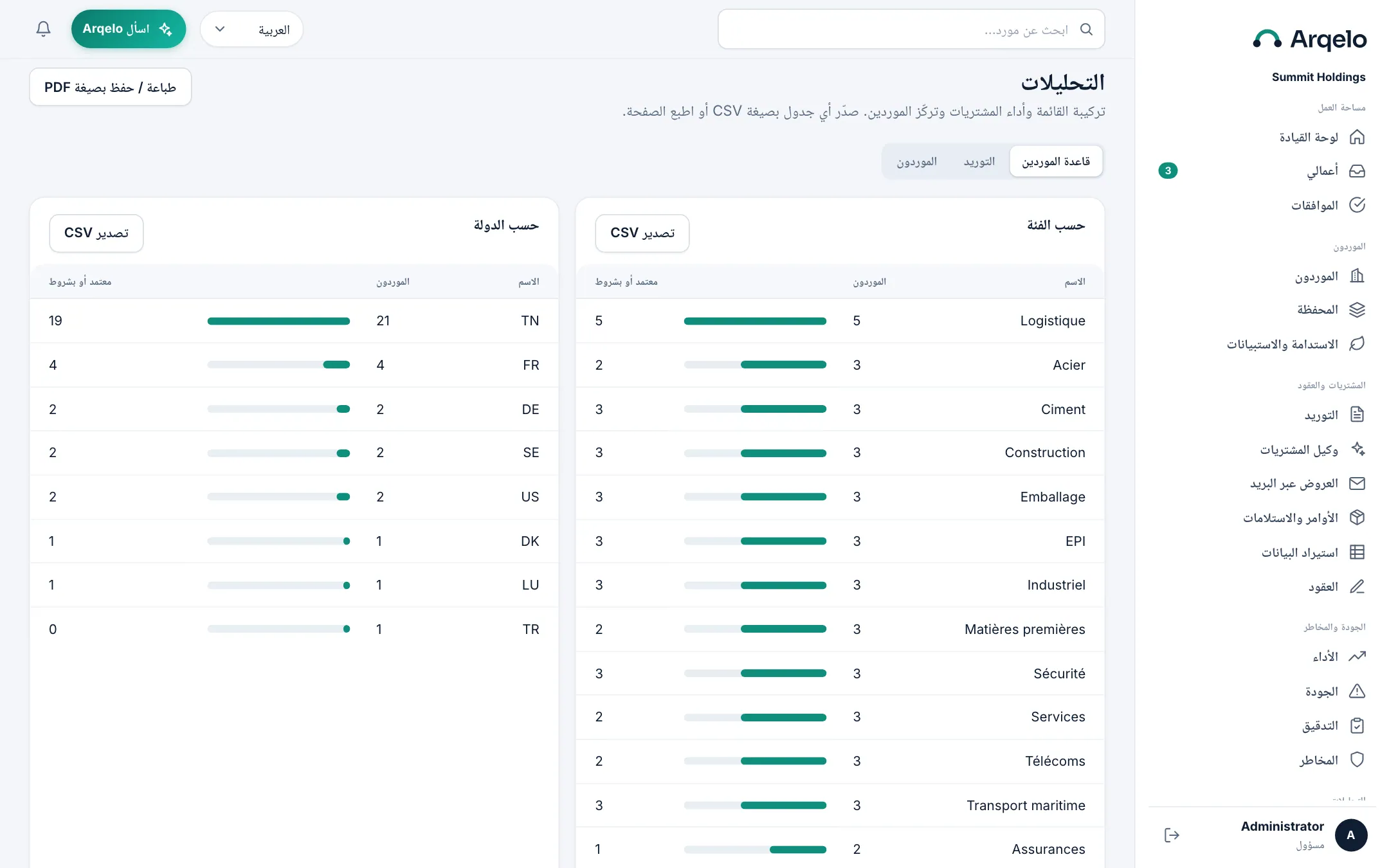1389x868 pixels.
Task: Click the TN country progress bar
Action: [x=278, y=321]
